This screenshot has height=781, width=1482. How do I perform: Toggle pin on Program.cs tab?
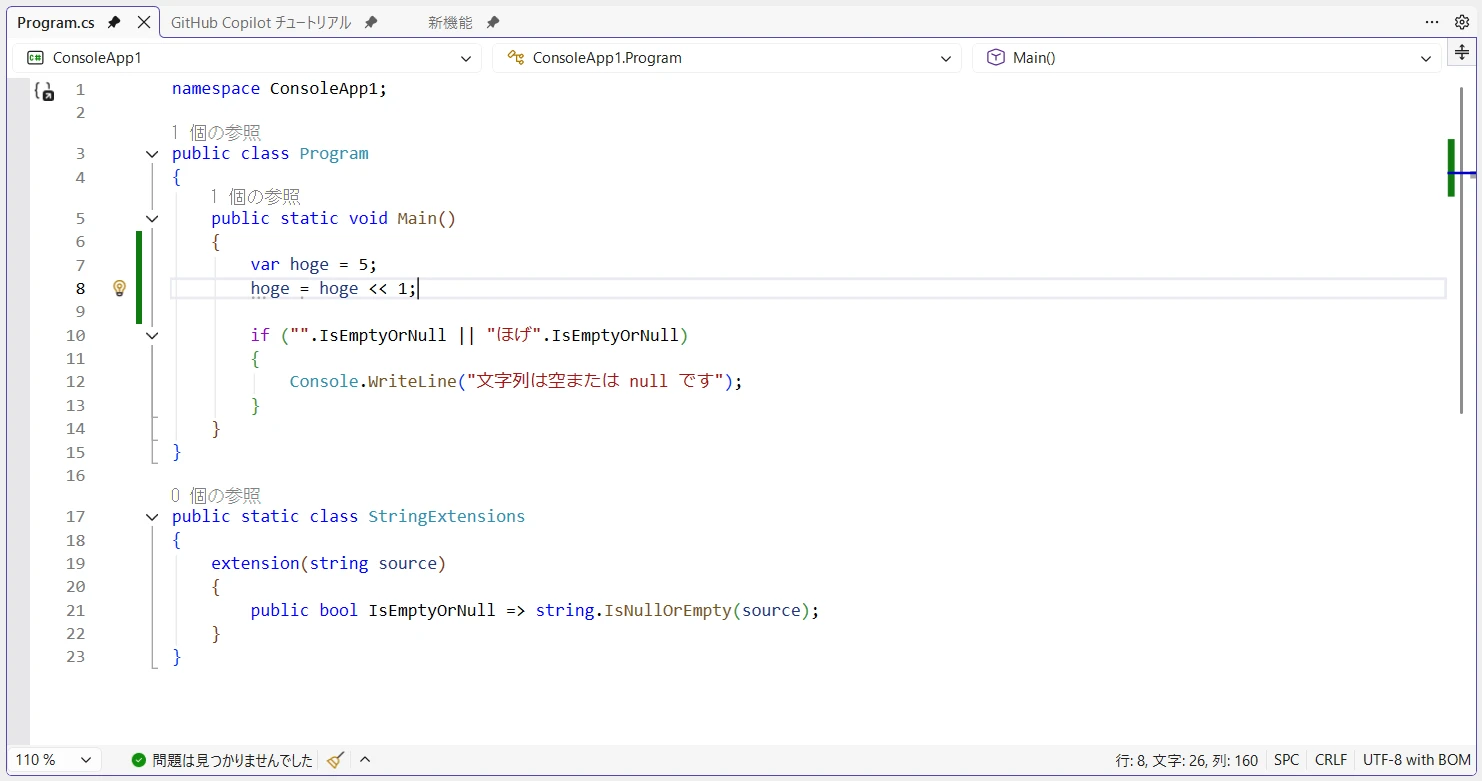point(114,22)
